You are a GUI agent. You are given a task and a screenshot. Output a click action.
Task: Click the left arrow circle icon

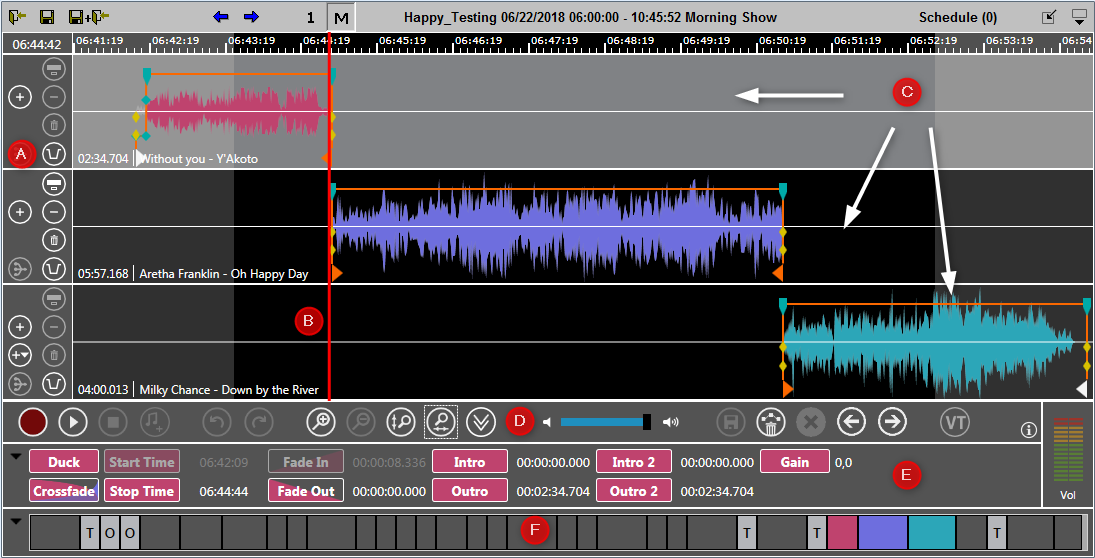point(851,422)
